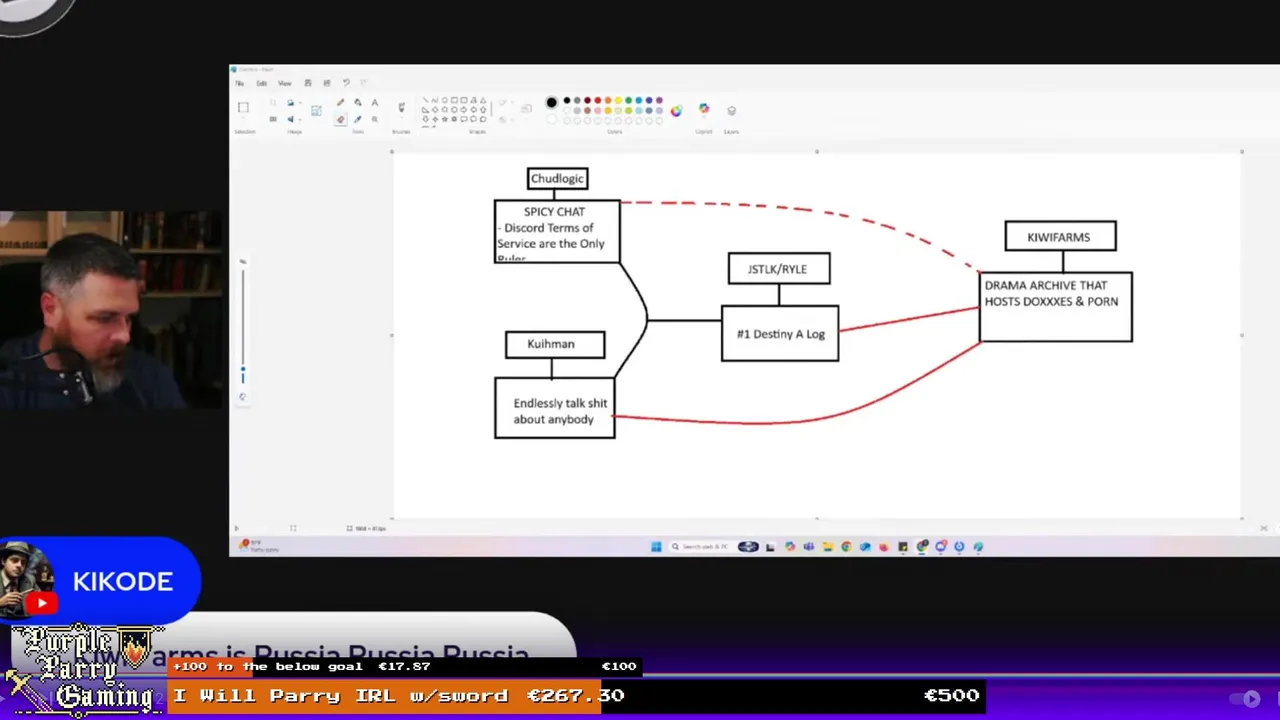The height and width of the screenshot is (720, 1280).
Task: Select the Color 1 primary swatch
Action: coord(551,102)
